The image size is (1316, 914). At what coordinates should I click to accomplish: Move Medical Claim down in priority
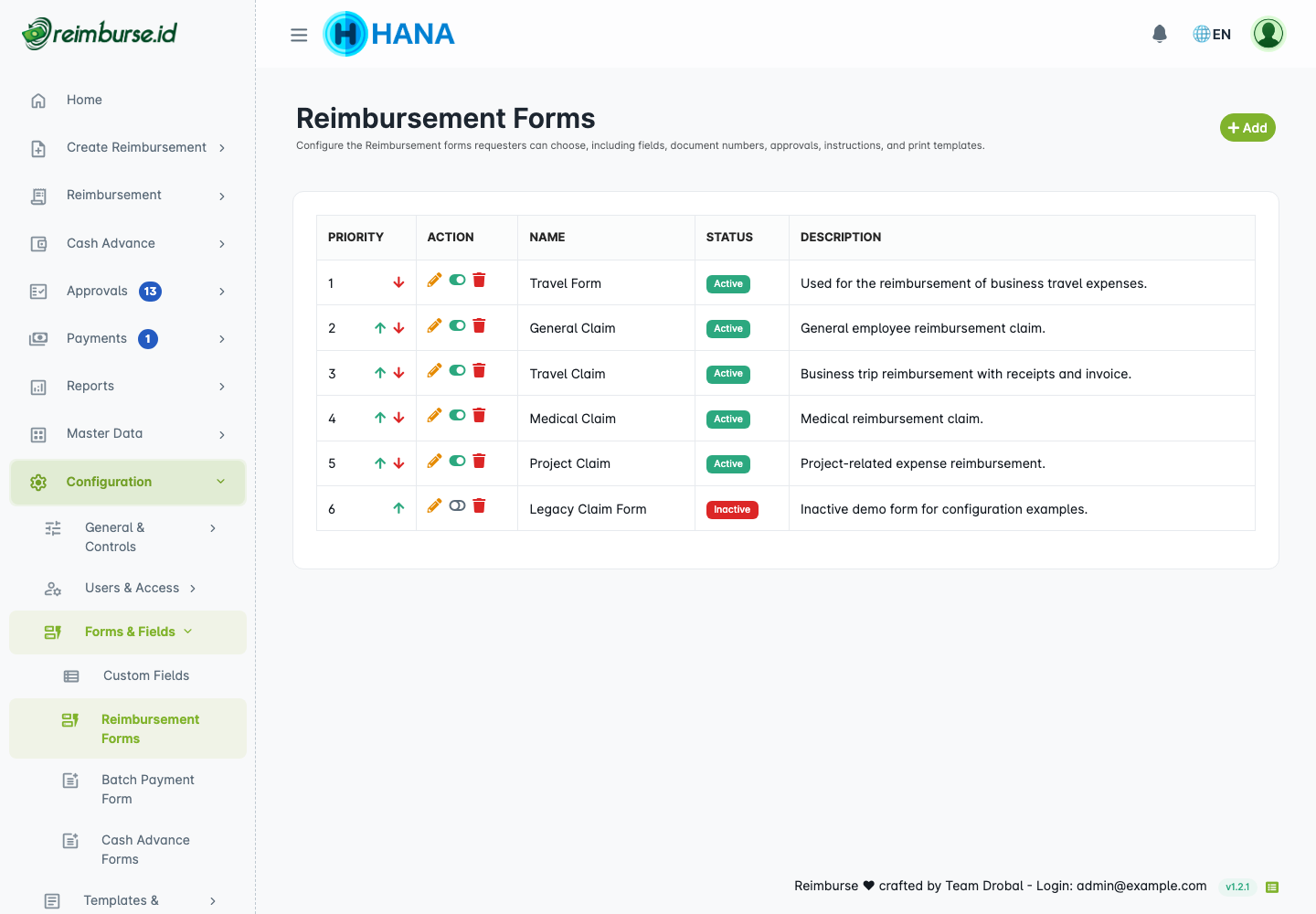[398, 418]
